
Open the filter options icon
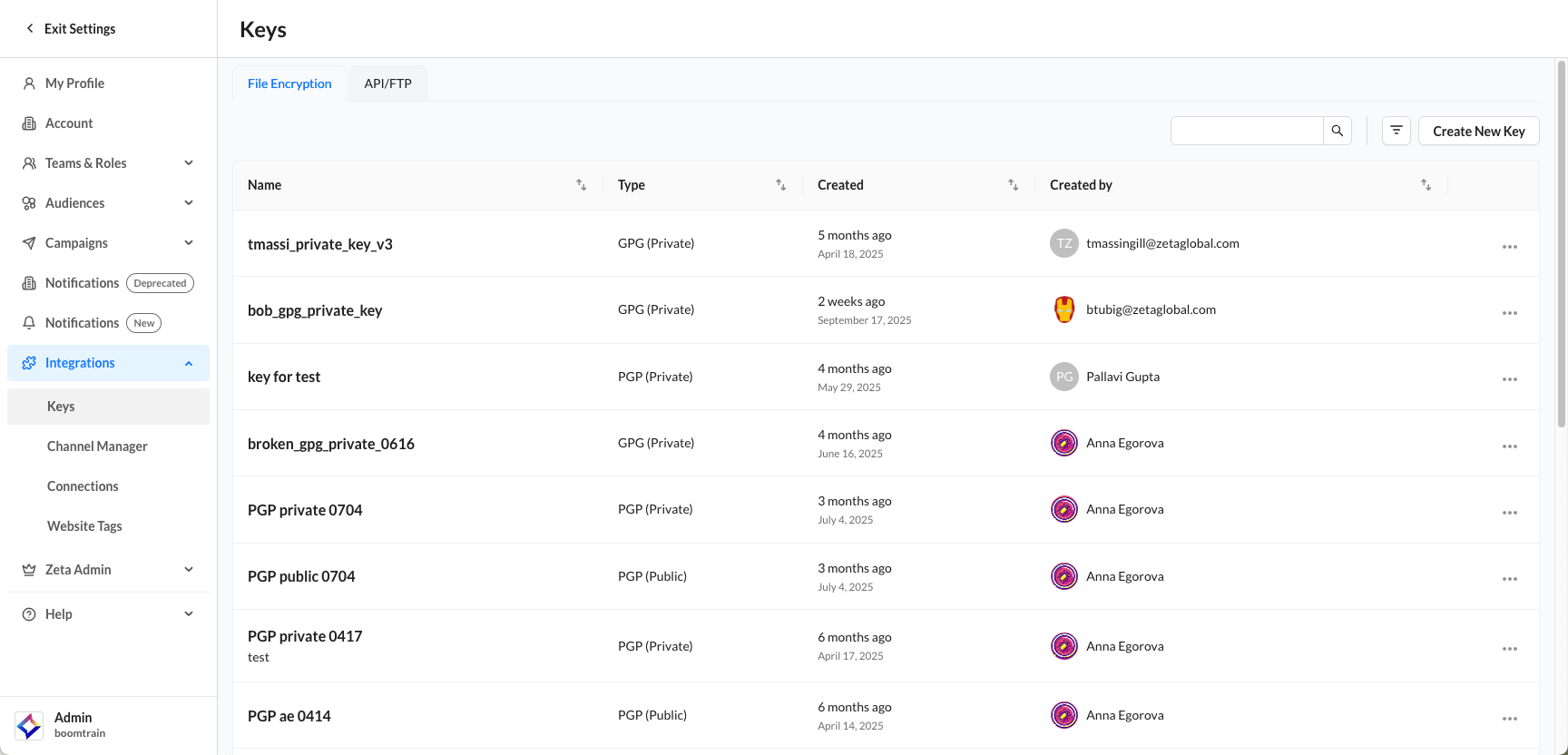click(x=1396, y=131)
